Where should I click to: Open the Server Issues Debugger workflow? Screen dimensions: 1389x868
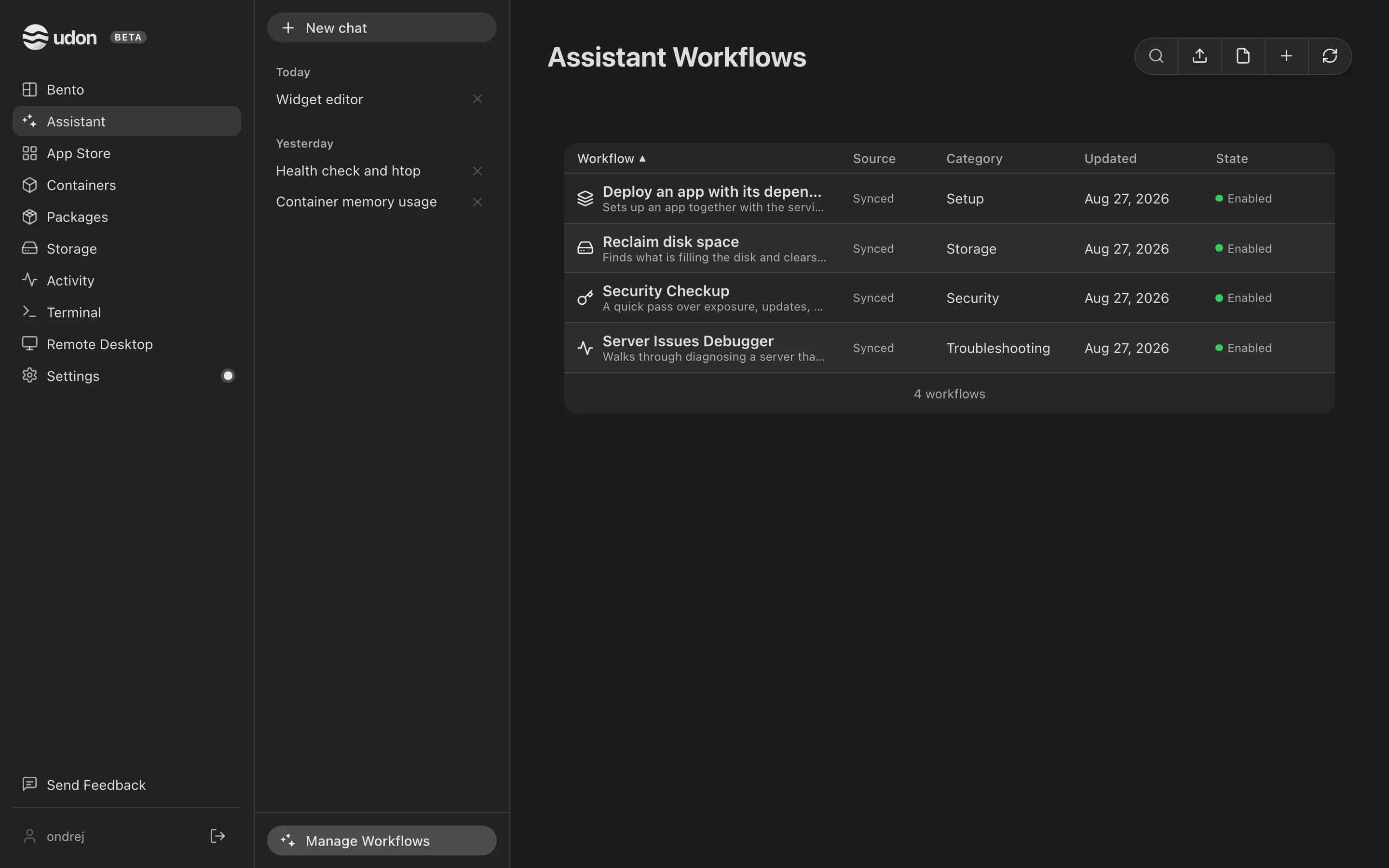pyautogui.click(x=949, y=348)
